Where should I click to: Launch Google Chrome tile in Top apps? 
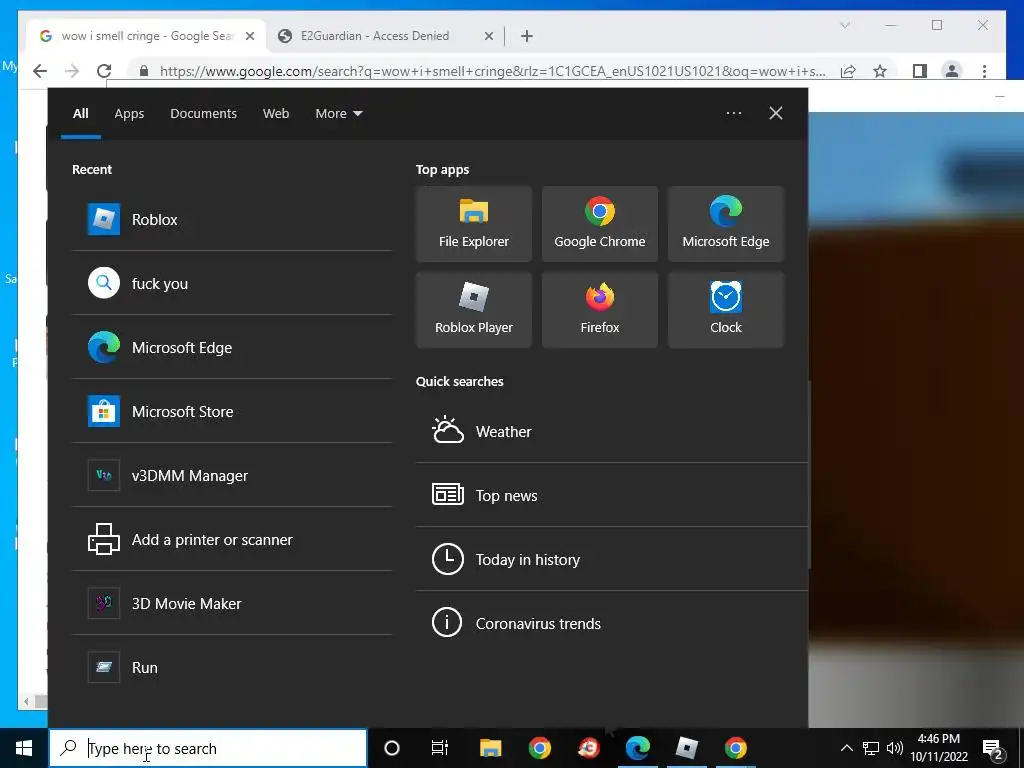(600, 224)
